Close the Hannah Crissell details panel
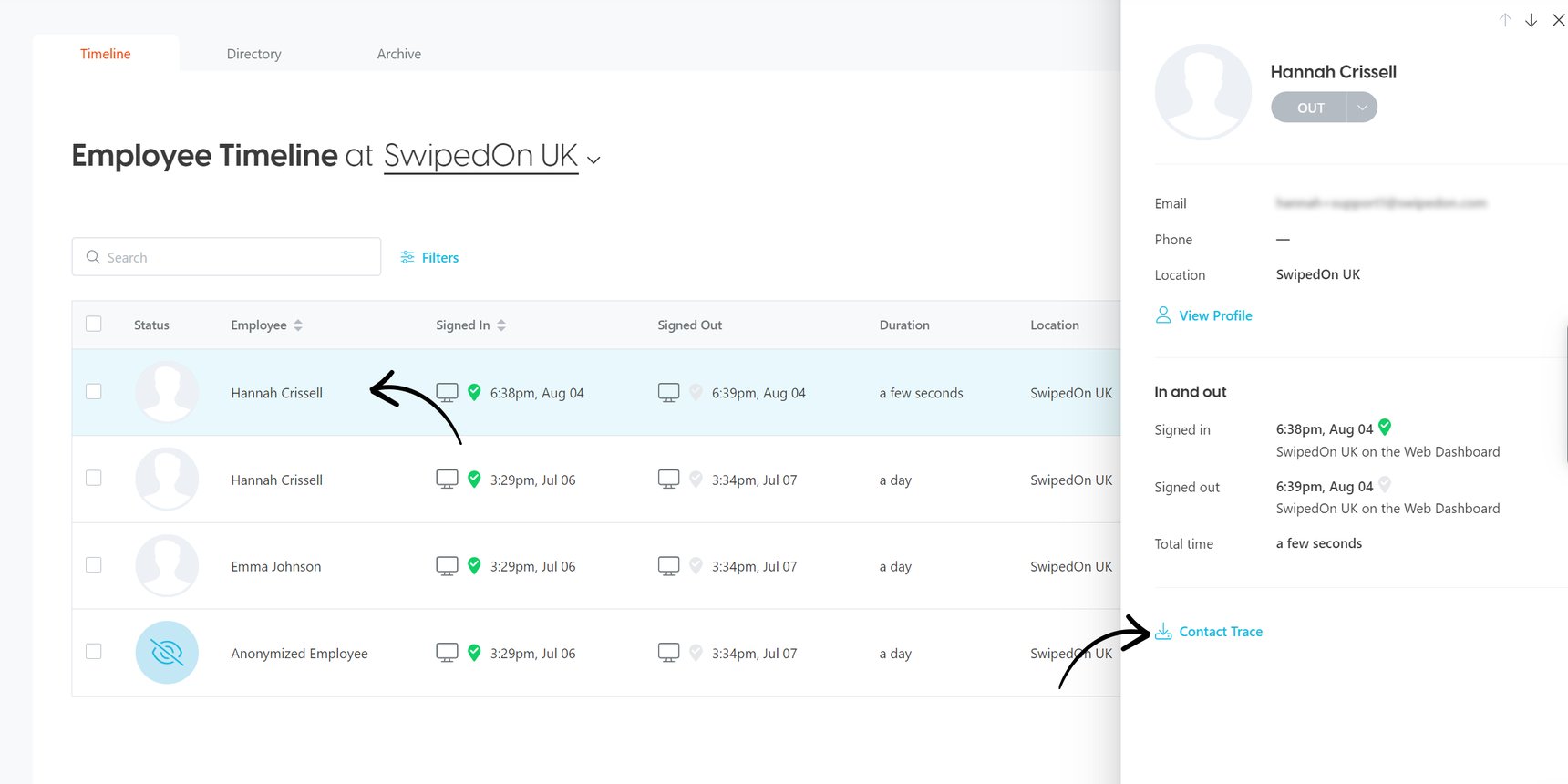This screenshot has width=1568, height=784. click(1558, 20)
